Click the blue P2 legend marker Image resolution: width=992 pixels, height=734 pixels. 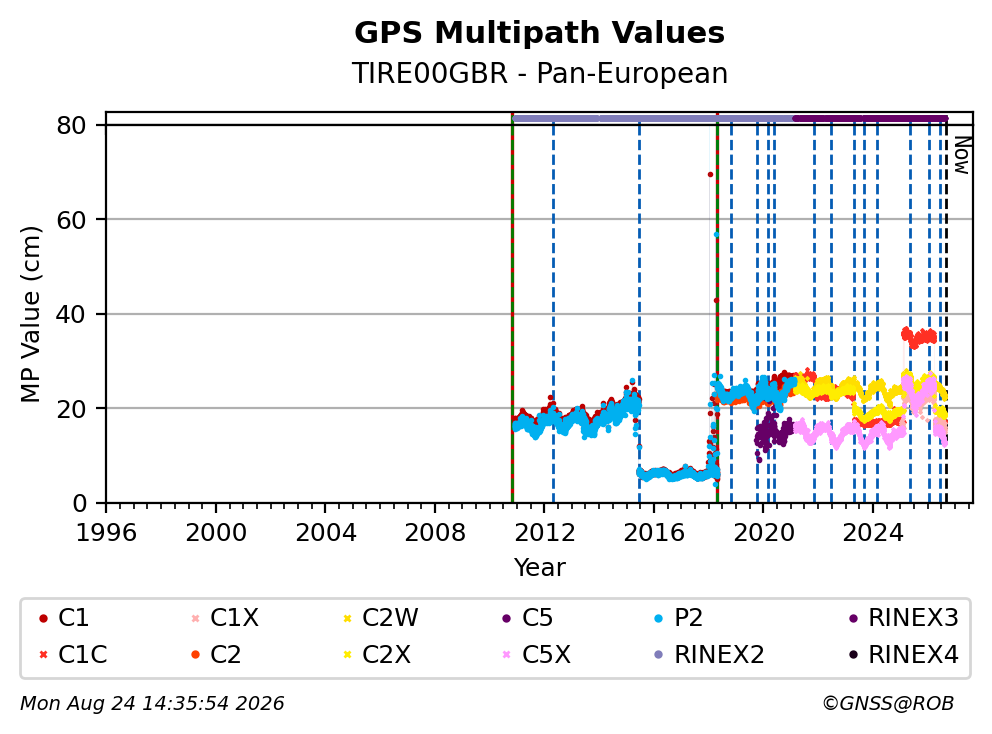(659, 618)
